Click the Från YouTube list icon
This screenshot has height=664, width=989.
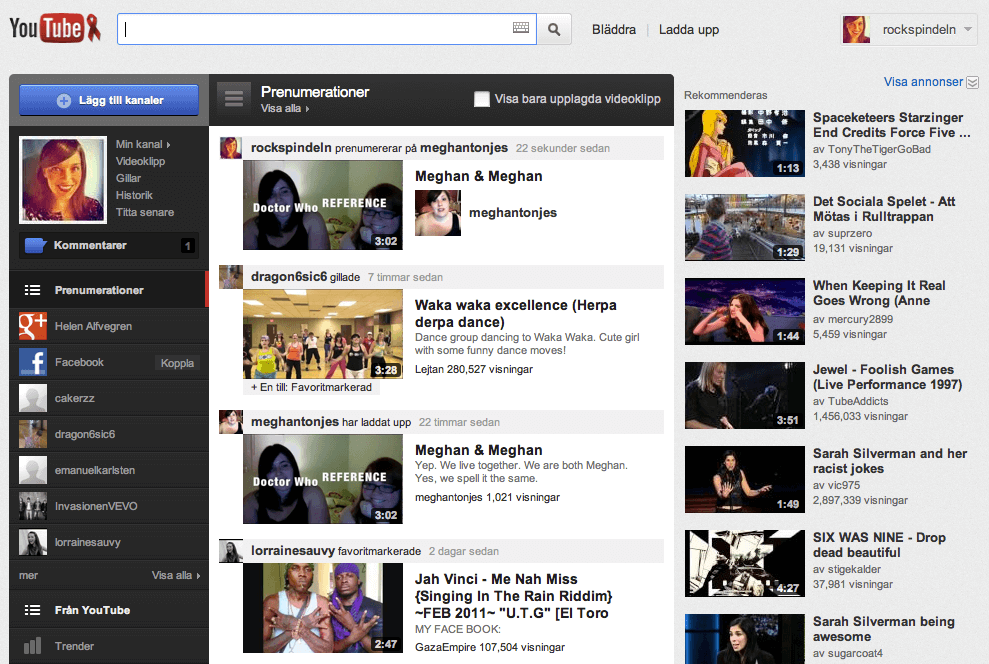pos(32,610)
